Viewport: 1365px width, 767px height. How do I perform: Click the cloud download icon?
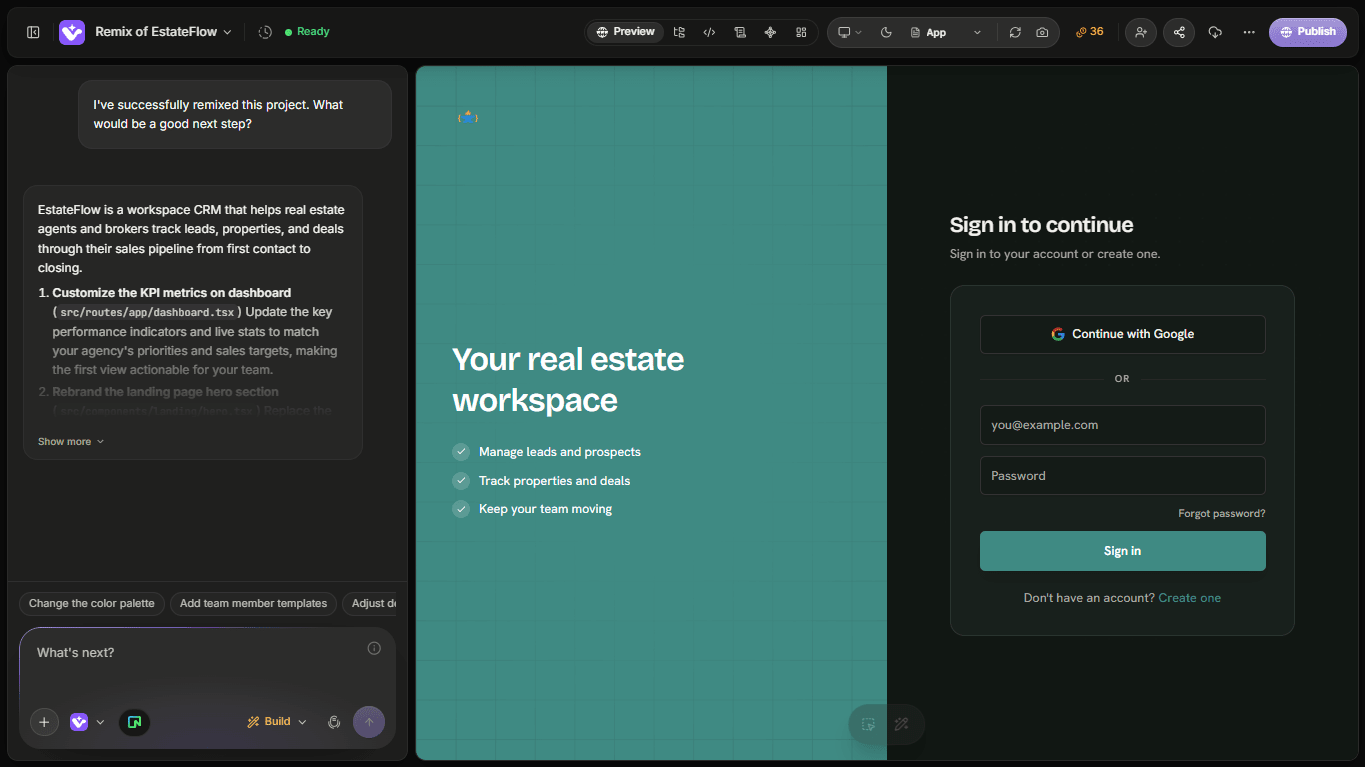point(1215,32)
